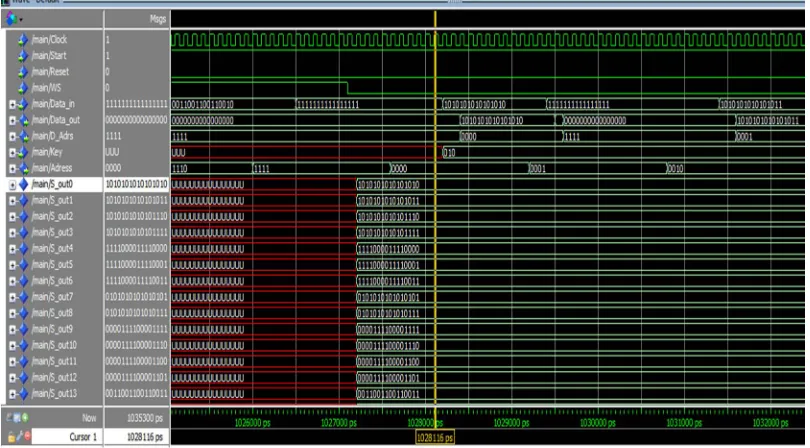Expand the /main/S_out1 signal bus

(x=12, y=200)
